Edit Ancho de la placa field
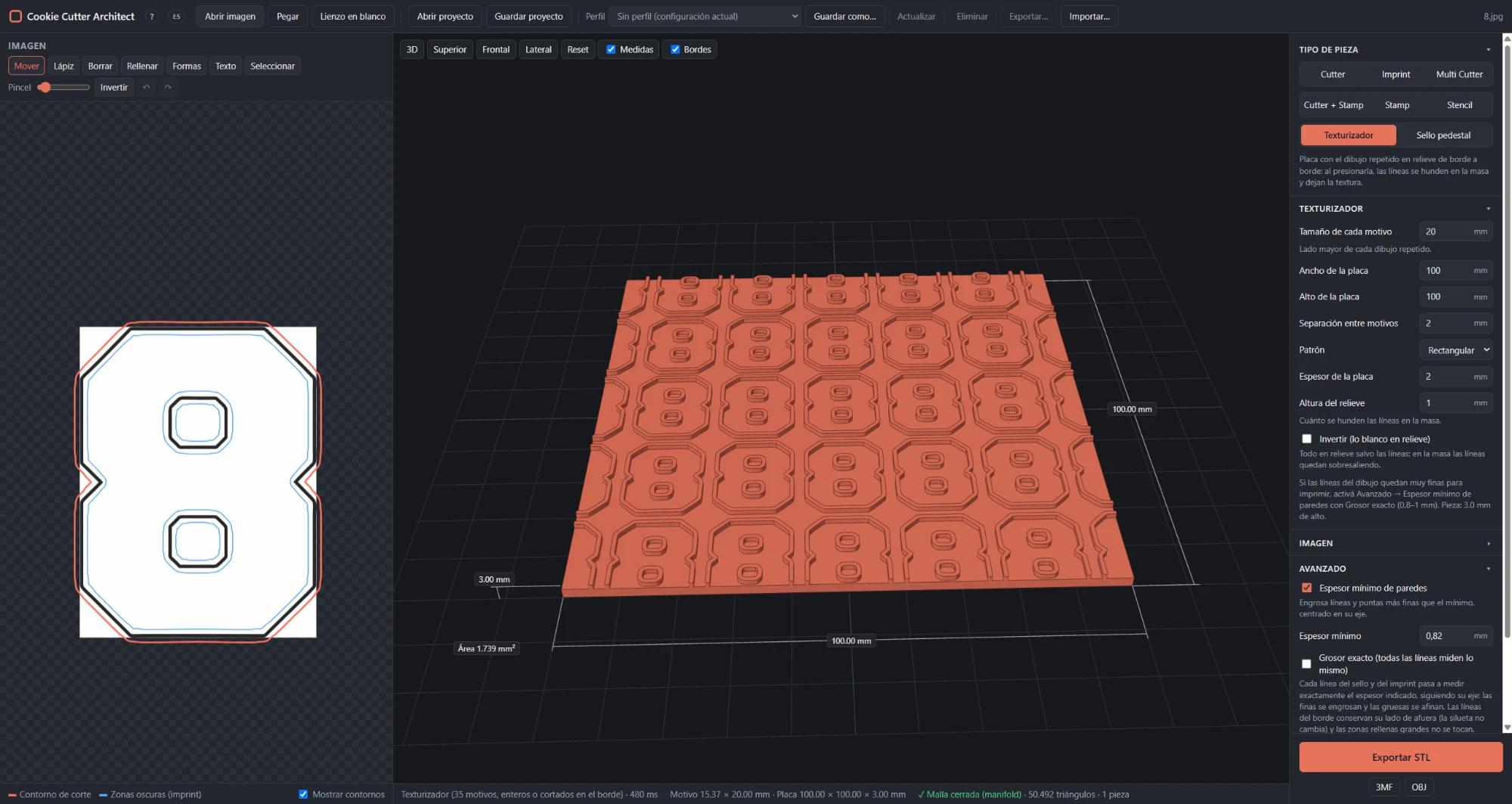The height and width of the screenshot is (804, 1512). [1456, 271]
